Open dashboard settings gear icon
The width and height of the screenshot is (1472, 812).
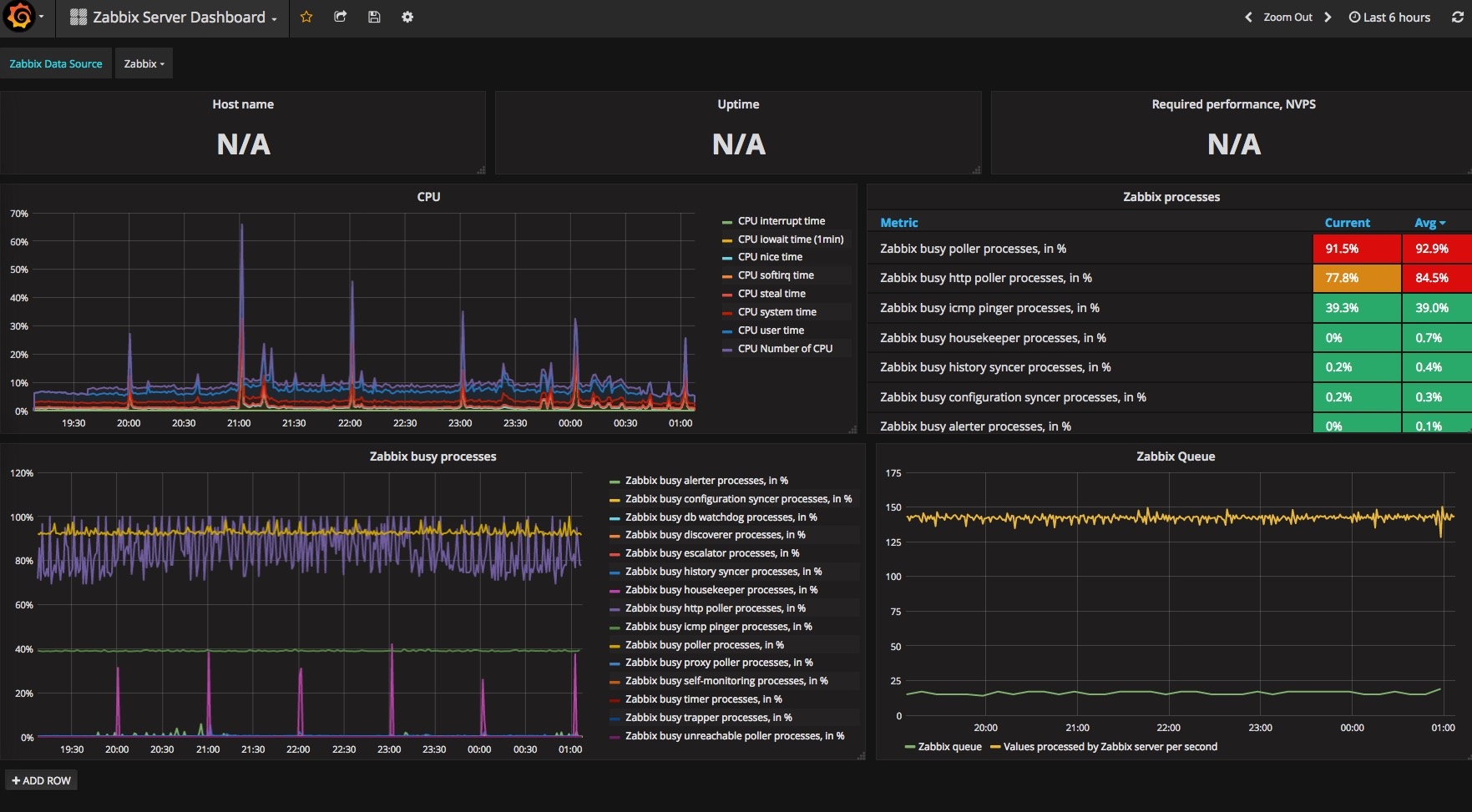[x=407, y=17]
